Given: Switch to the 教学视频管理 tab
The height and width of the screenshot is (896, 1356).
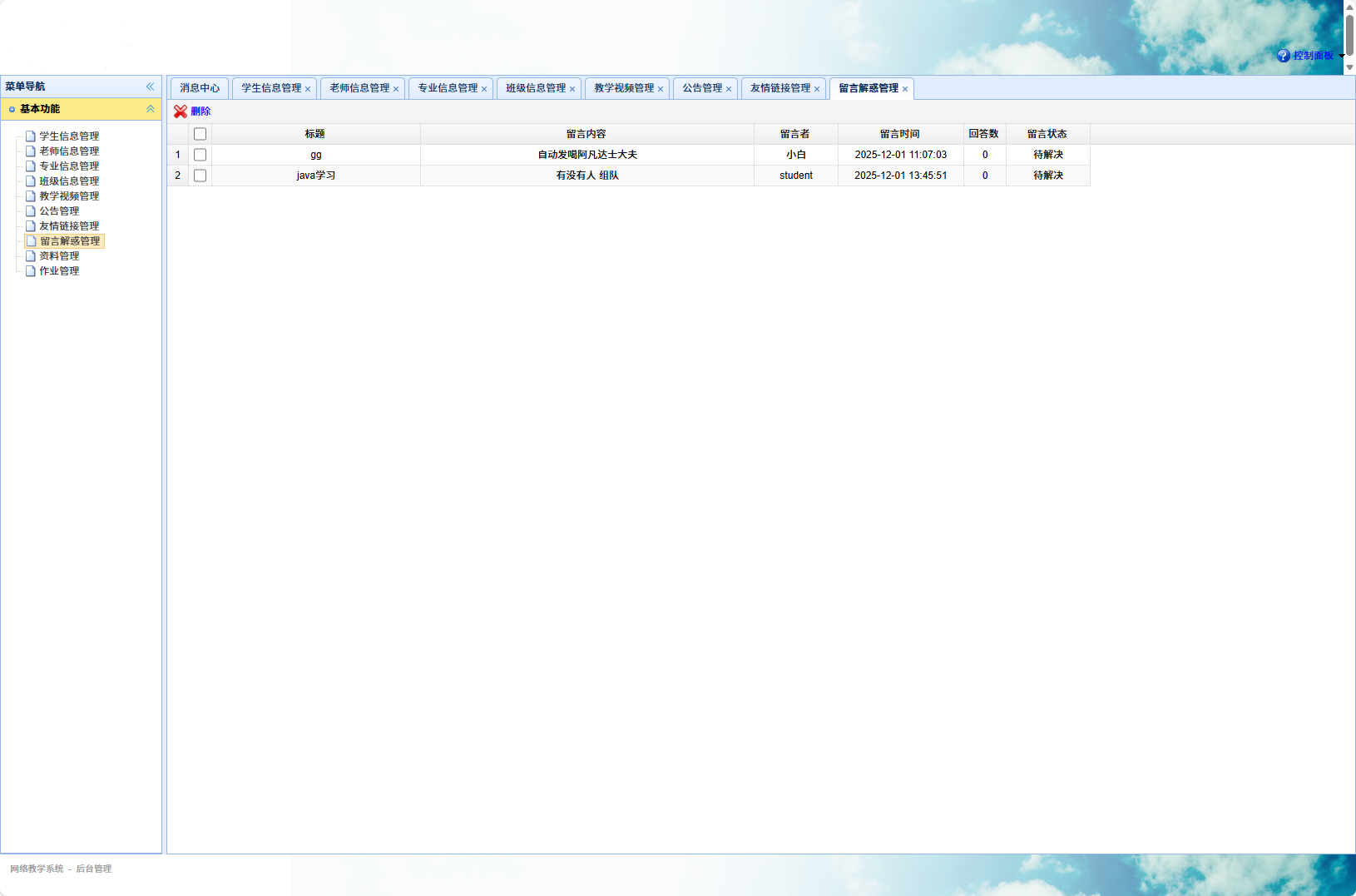Looking at the screenshot, I should [624, 88].
